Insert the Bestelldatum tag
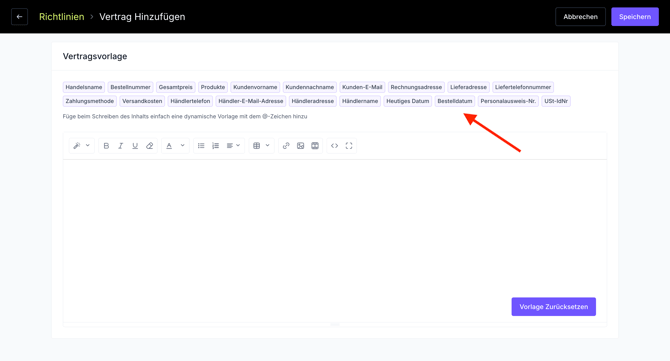 455,101
